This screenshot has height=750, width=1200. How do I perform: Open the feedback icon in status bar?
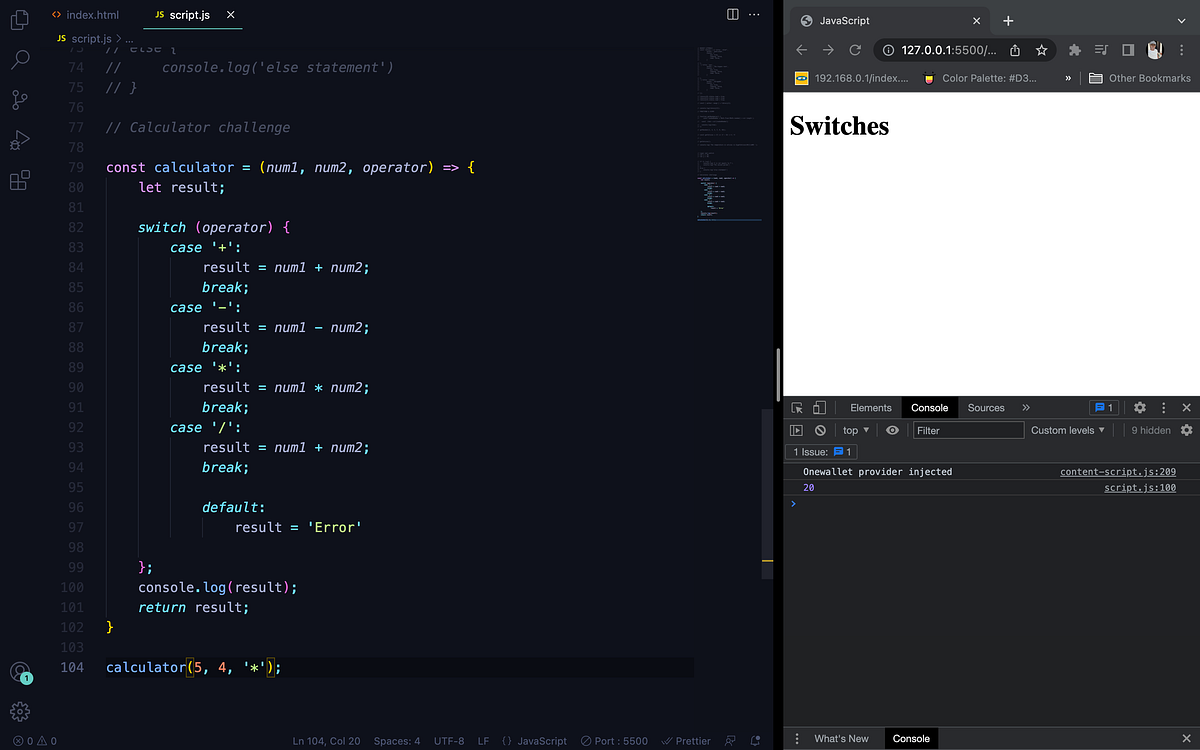(x=730, y=741)
